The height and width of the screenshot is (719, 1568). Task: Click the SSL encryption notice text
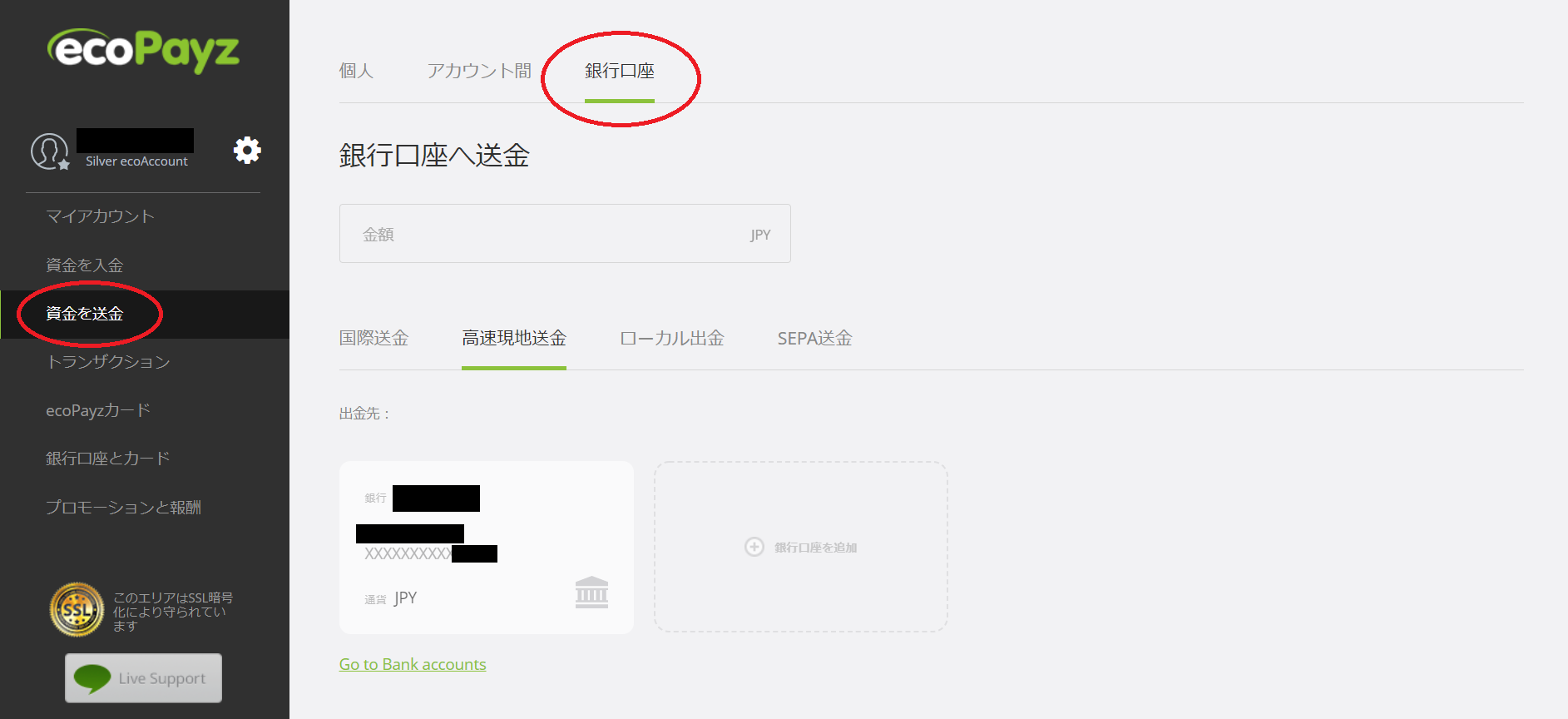[173, 612]
